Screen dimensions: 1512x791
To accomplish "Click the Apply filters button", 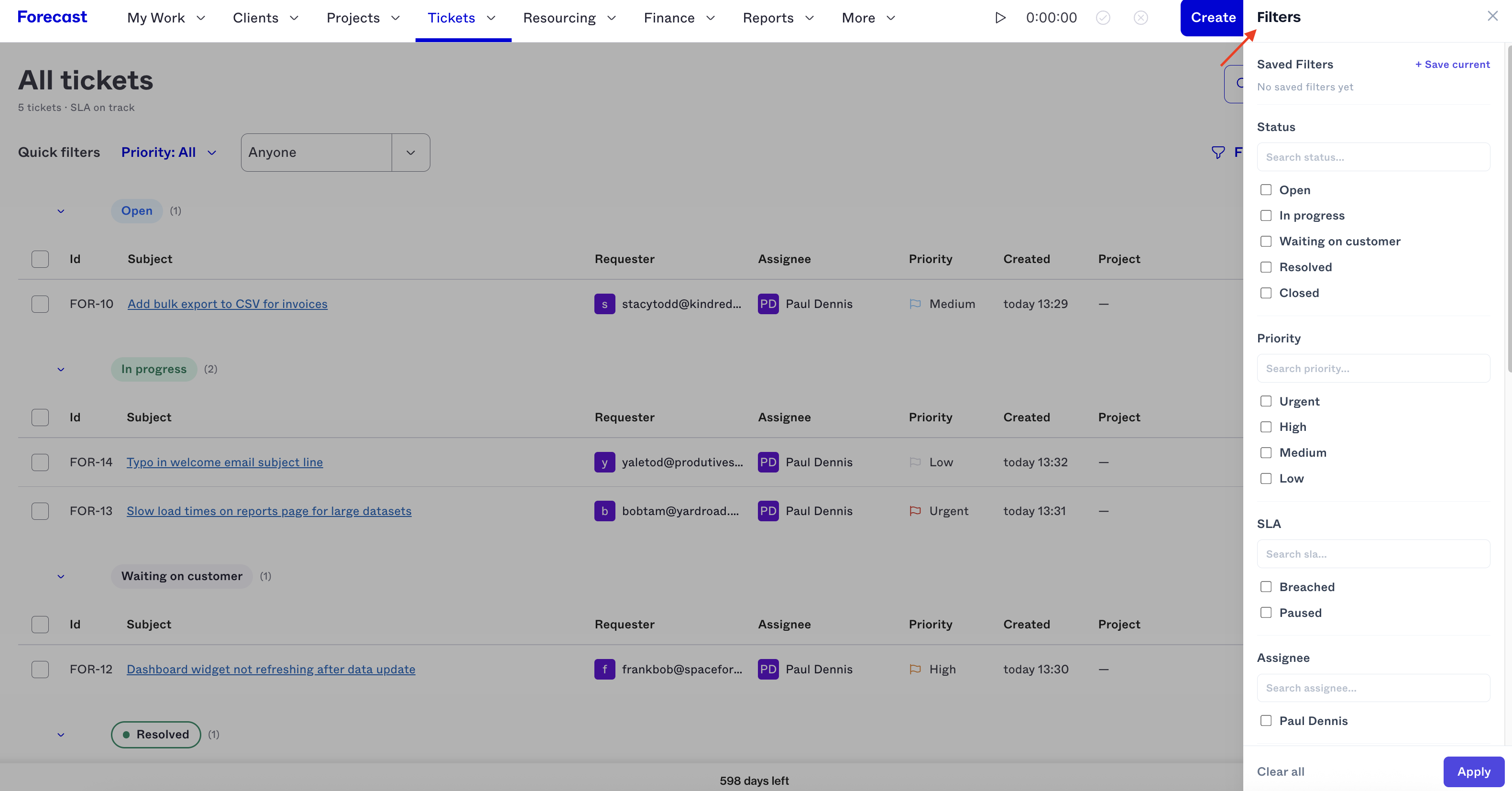I will tap(1473, 771).
